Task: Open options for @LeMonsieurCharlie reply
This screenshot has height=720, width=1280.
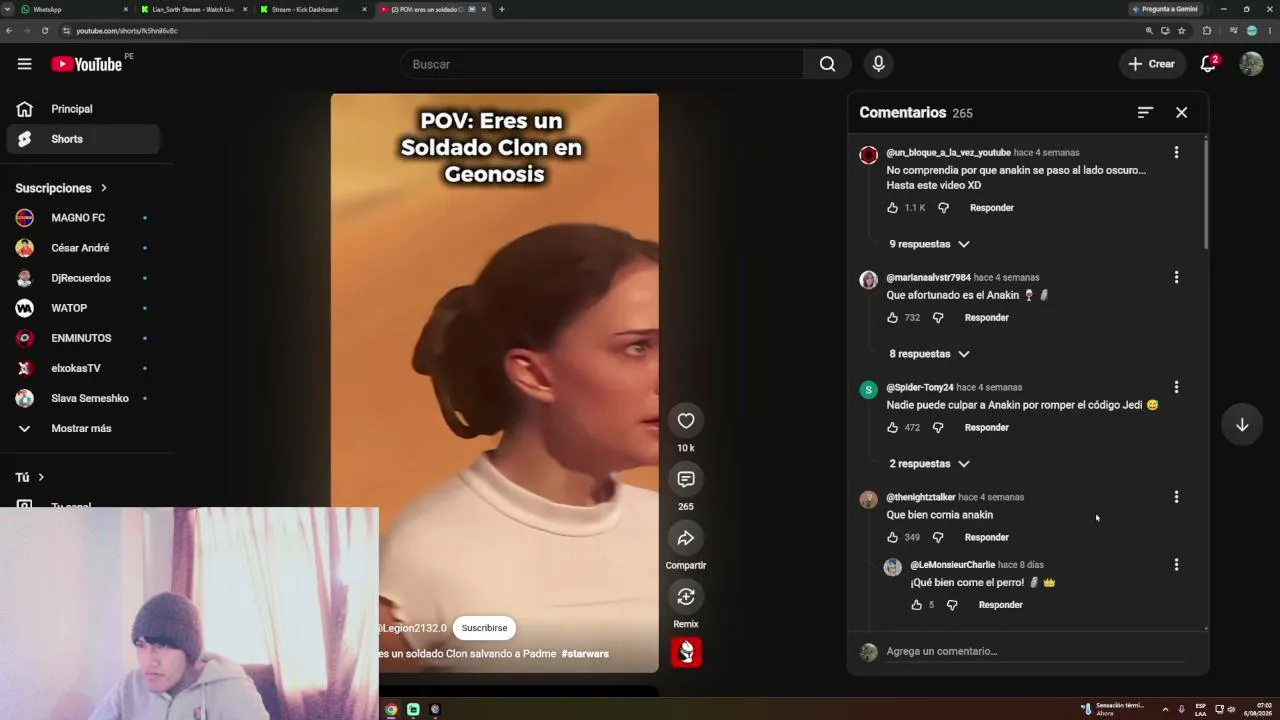Action: coord(1176,565)
